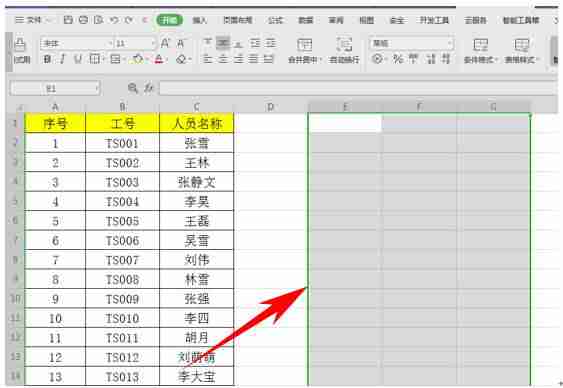Toggle wrap text (自动换行)
Image resolution: width=563 pixels, height=388 pixels.
click(x=344, y=50)
